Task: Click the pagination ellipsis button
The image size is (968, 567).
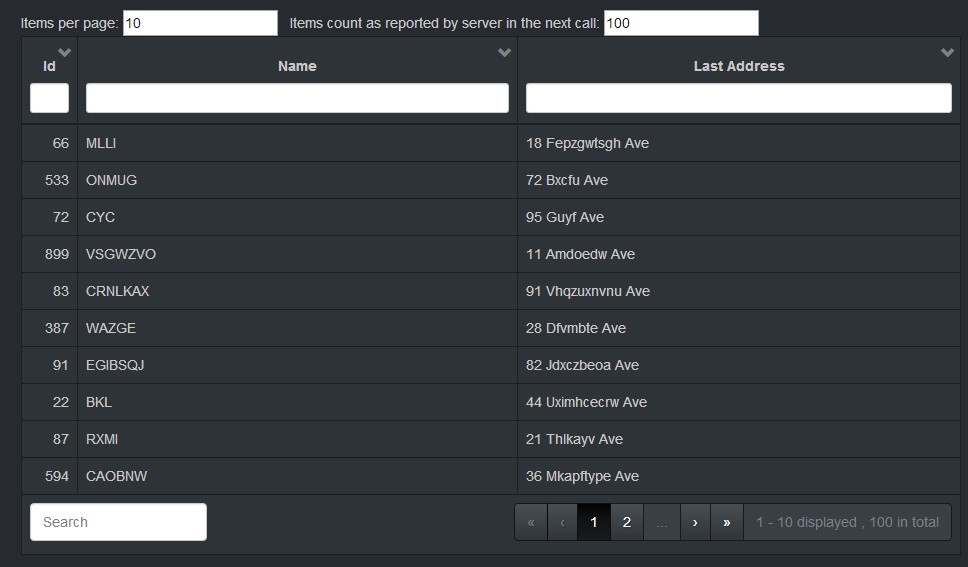Action: 661,522
